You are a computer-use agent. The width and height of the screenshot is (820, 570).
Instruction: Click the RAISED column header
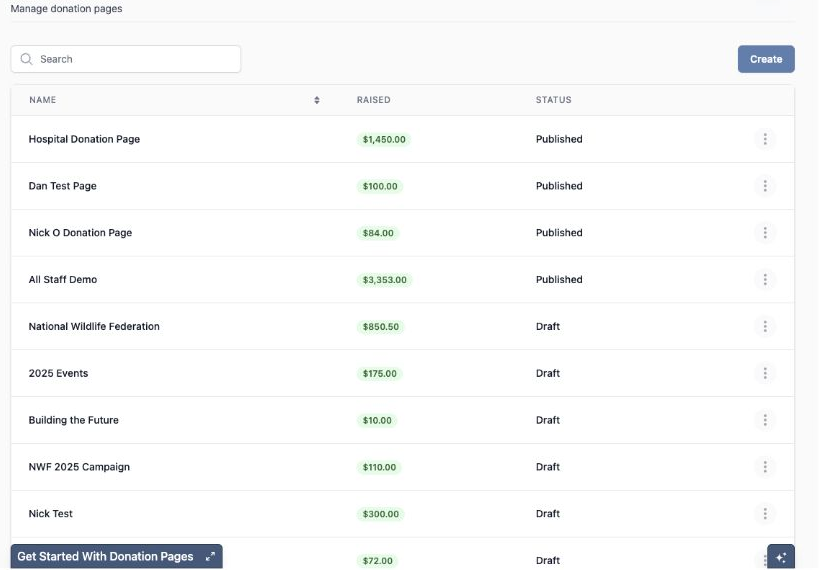pos(373,100)
